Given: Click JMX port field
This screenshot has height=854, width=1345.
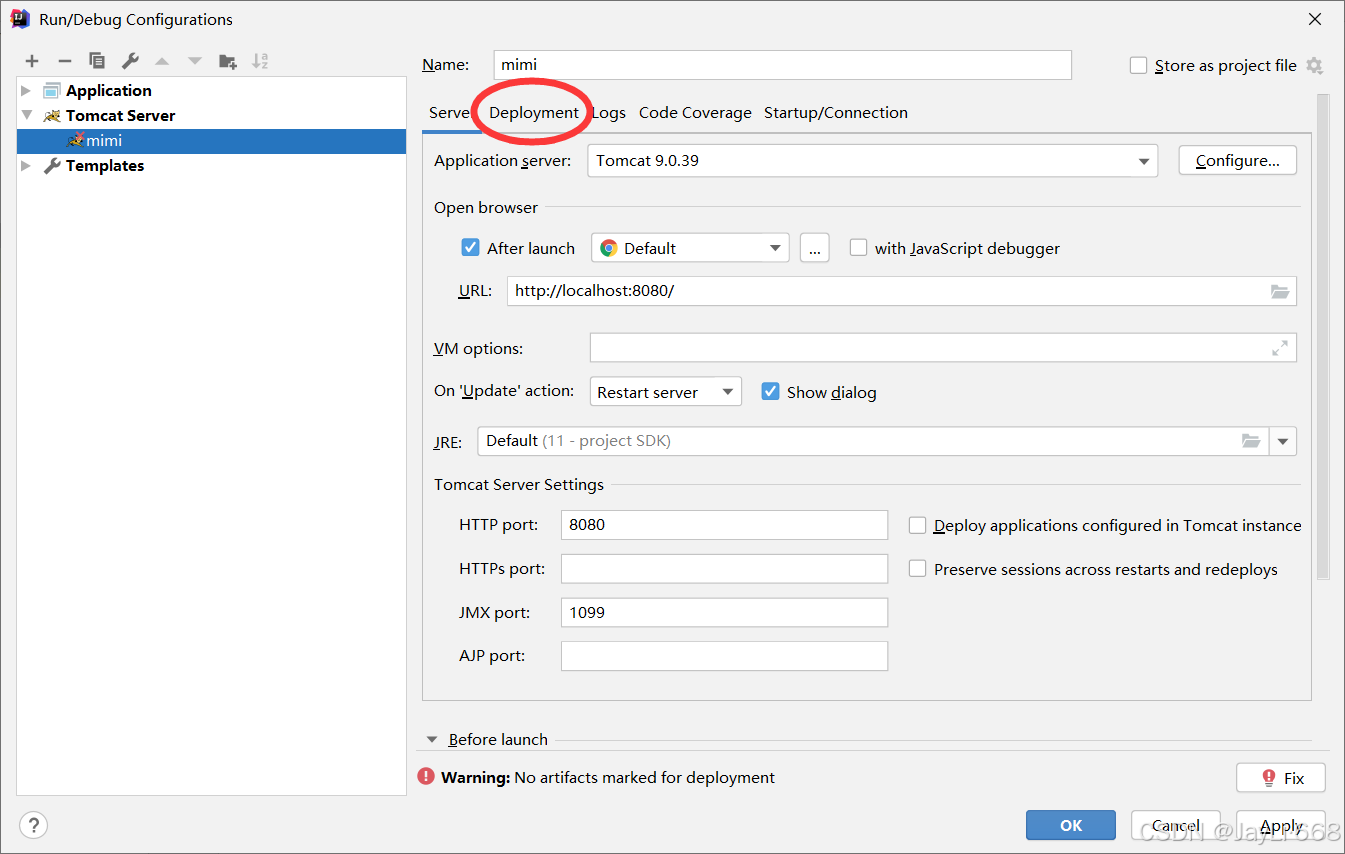Looking at the screenshot, I should coord(724,612).
